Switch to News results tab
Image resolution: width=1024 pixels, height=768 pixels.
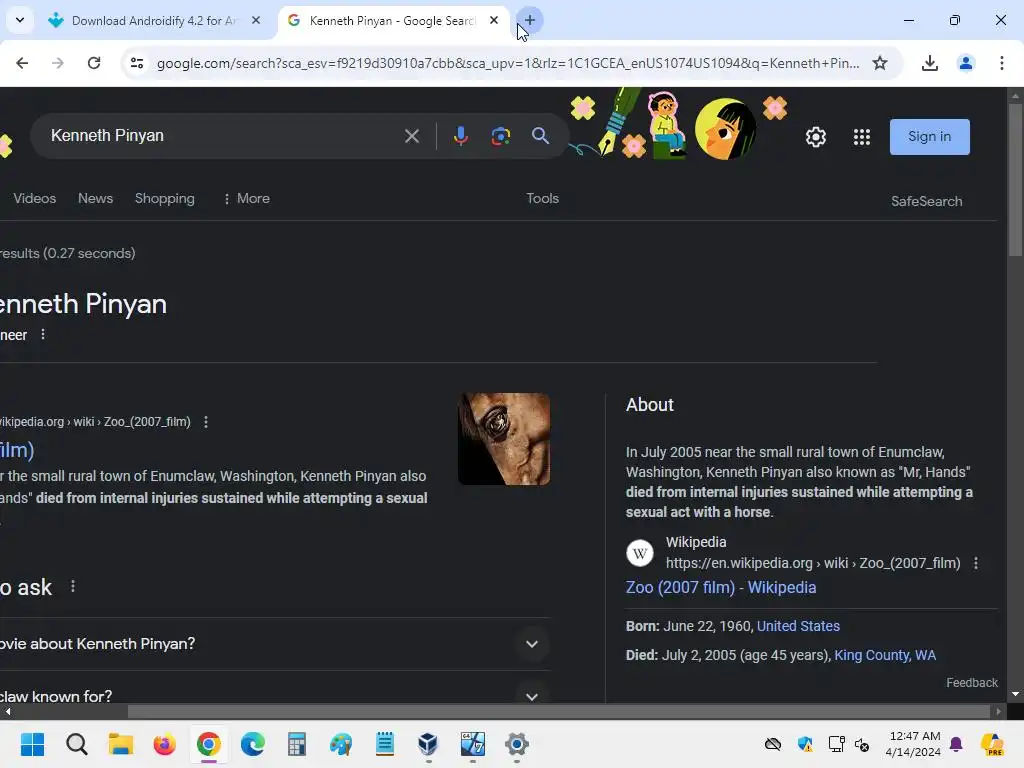pyautogui.click(x=95, y=199)
